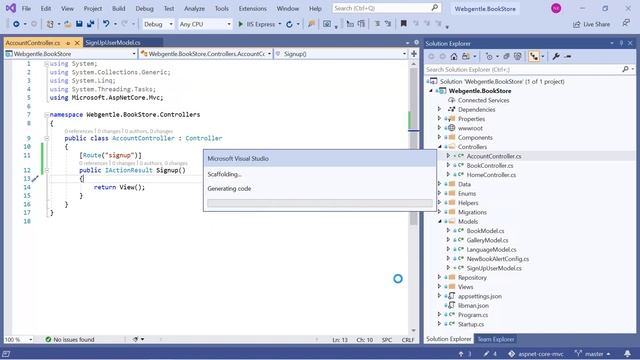Click the bookmark icon in toolbar
Image resolution: width=640 pixels, height=360 pixels.
pos(403,24)
